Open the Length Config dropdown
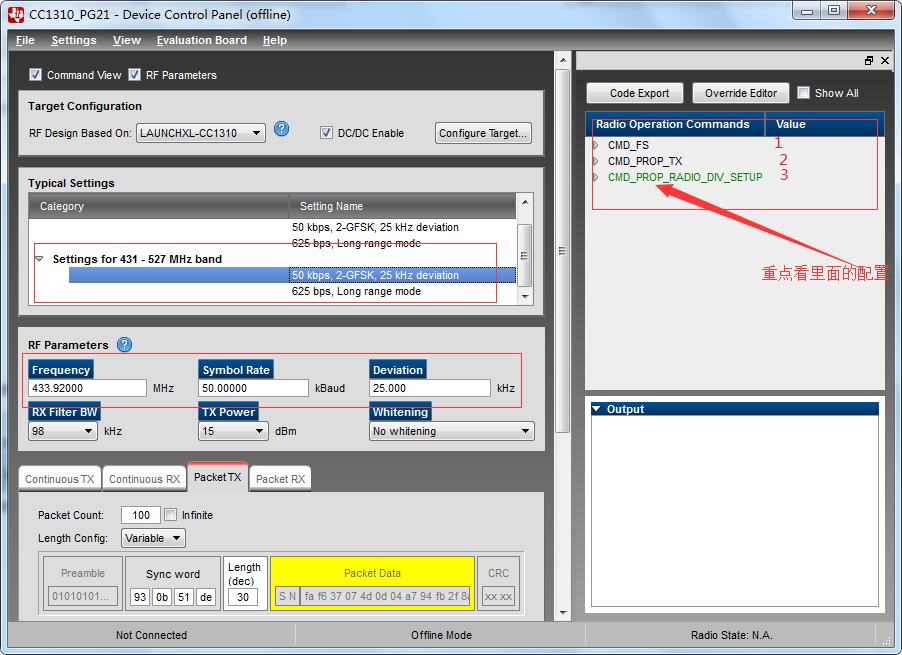Screen dimensions: 902x655 pyautogui.click(x=153, y=538)
